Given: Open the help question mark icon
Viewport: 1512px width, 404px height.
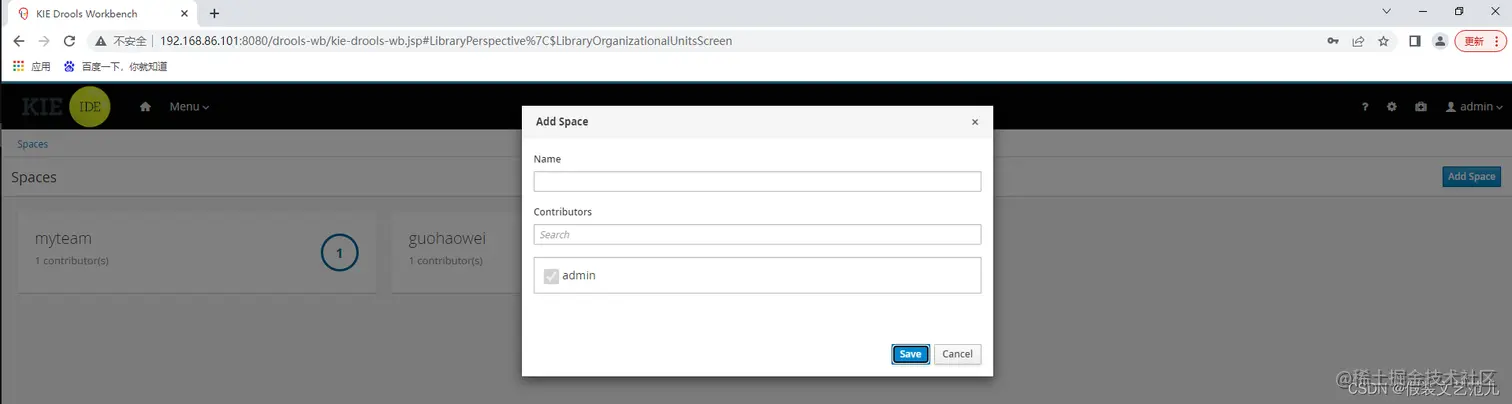Looking at the screenshot, I should 1365,107.
